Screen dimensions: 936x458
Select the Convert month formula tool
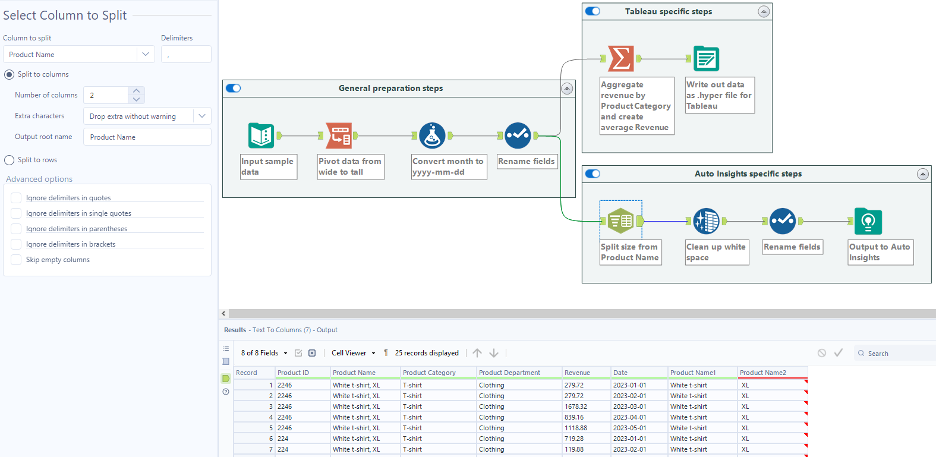[432, 135]
